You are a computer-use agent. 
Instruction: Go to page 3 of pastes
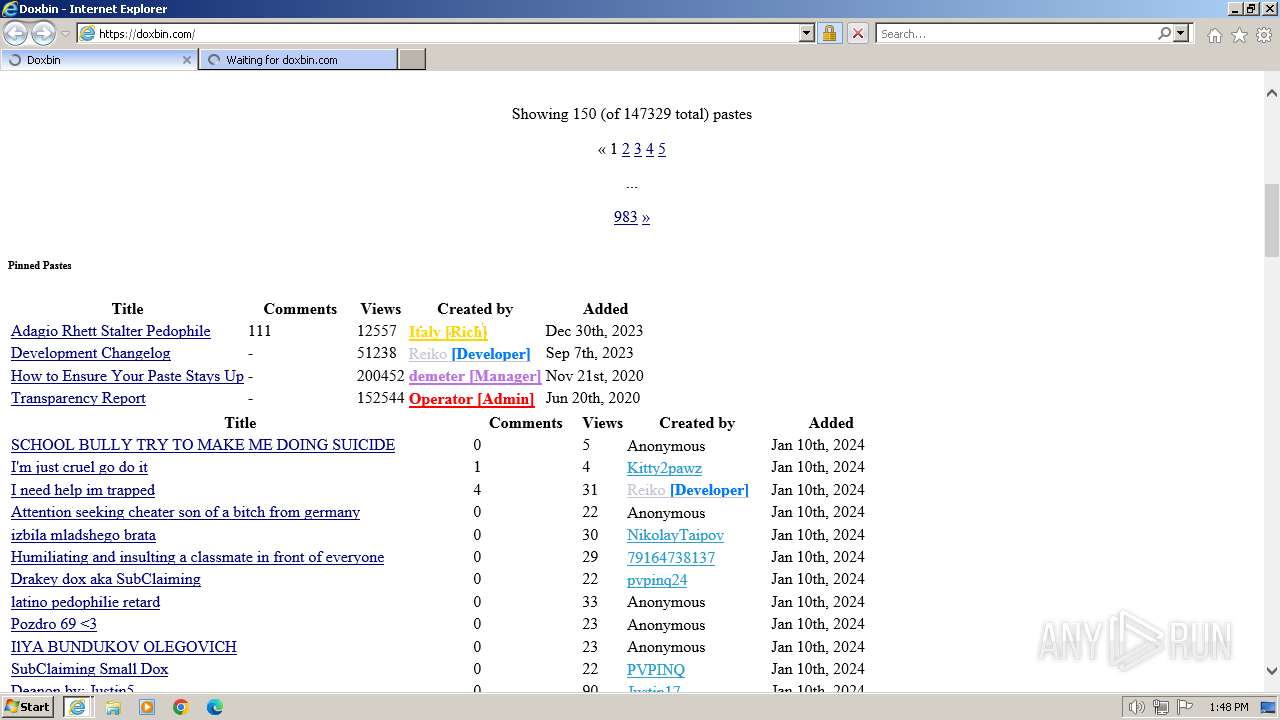(638, 149)
